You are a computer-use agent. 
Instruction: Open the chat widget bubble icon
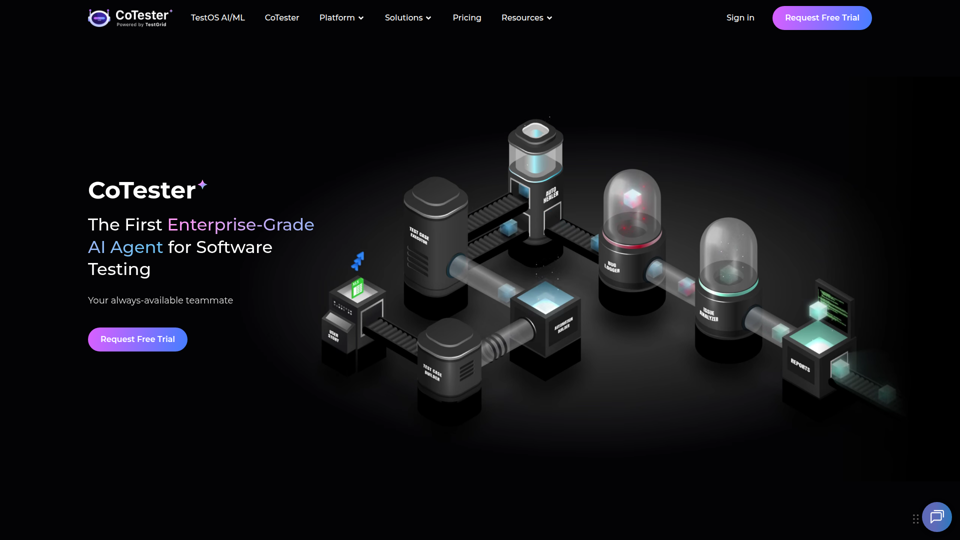click(937, 517)
